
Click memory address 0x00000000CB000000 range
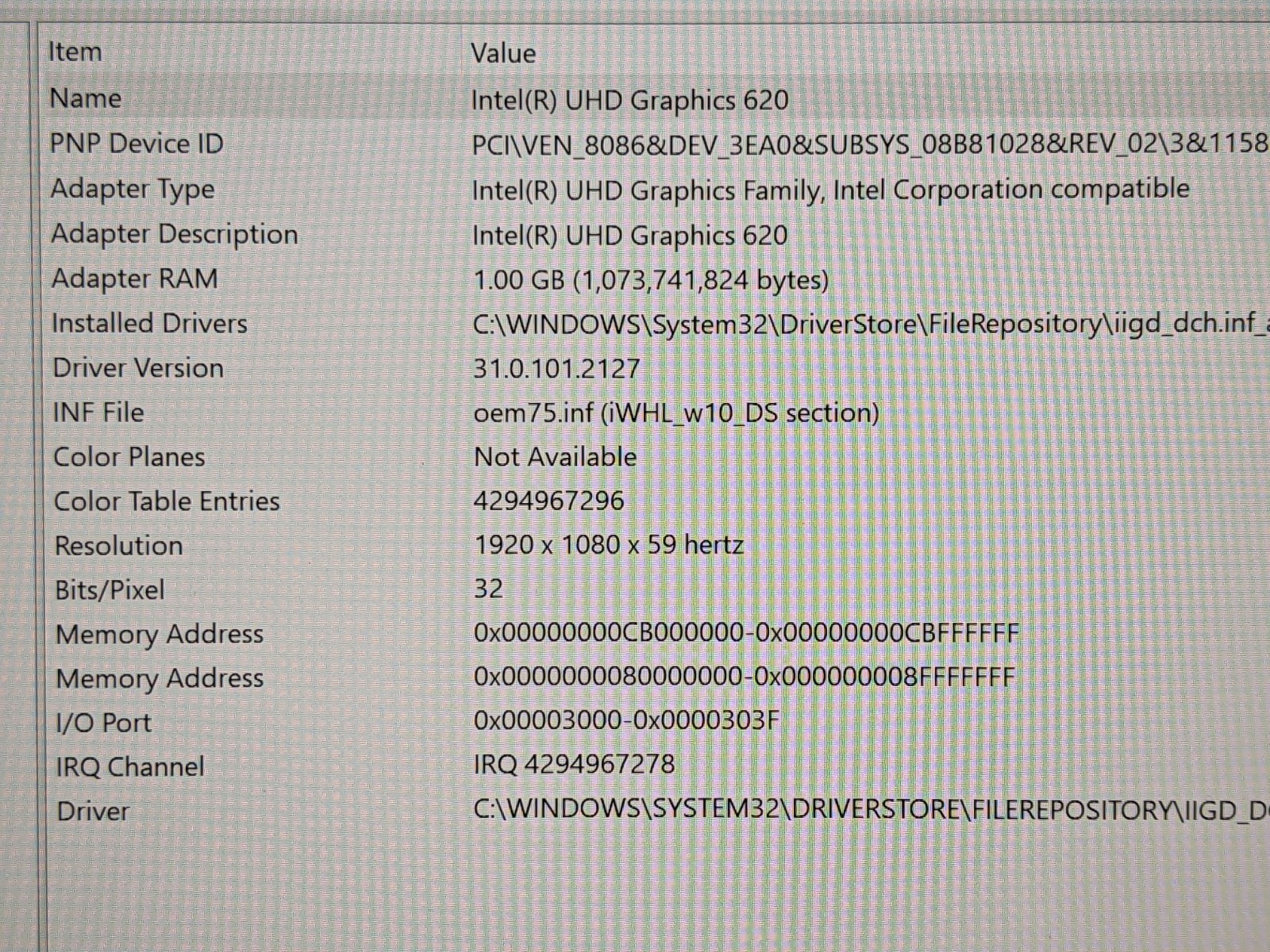(x=746, y=633)
